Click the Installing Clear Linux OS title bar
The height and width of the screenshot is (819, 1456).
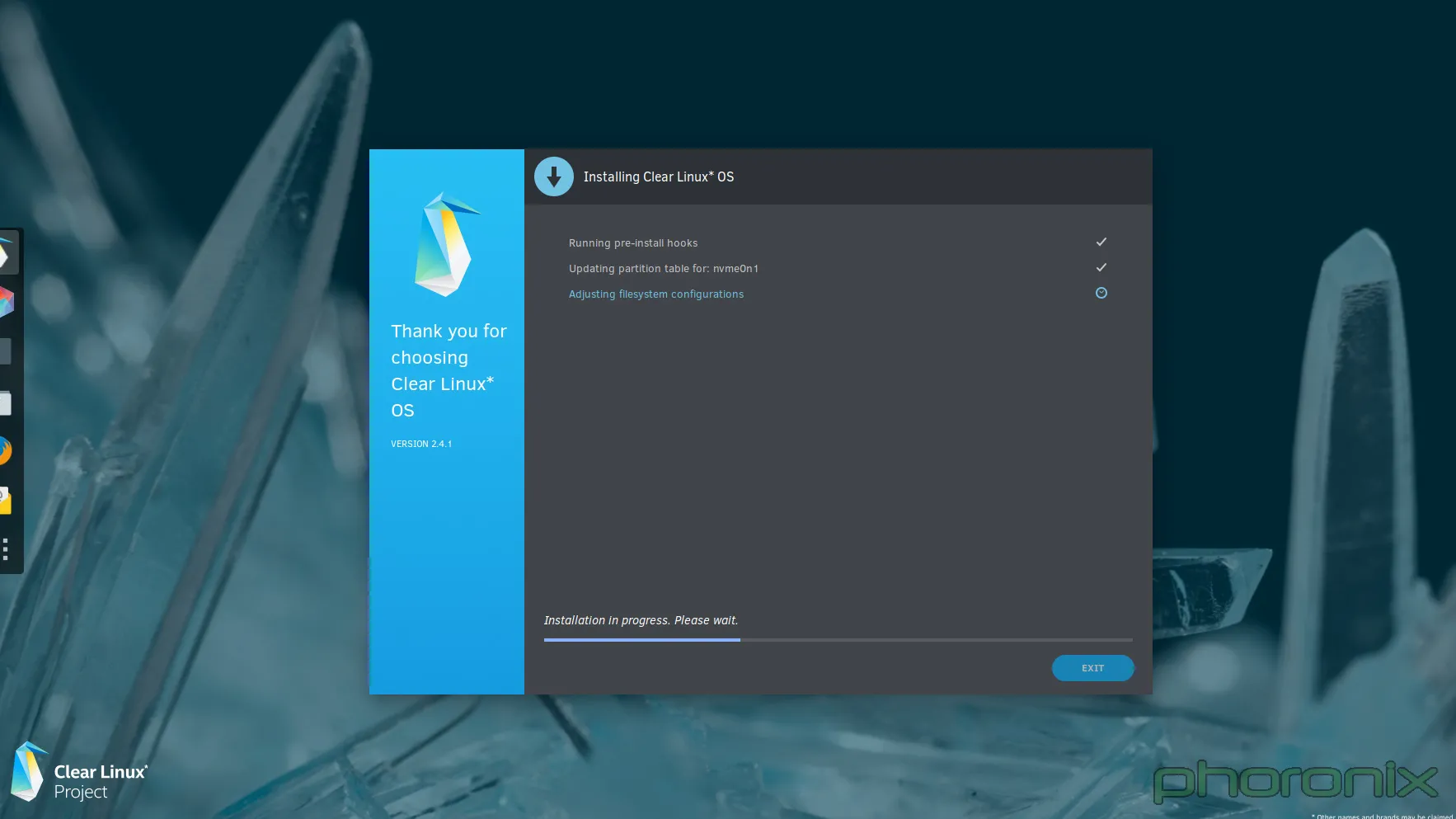tap(658, 177)
